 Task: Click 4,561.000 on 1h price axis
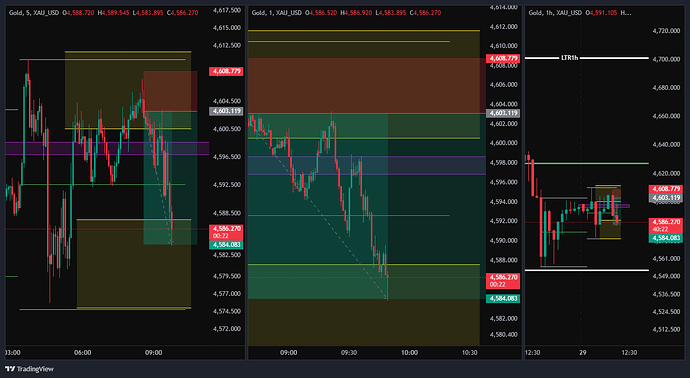pyautogui.click(x=666, y=259)
